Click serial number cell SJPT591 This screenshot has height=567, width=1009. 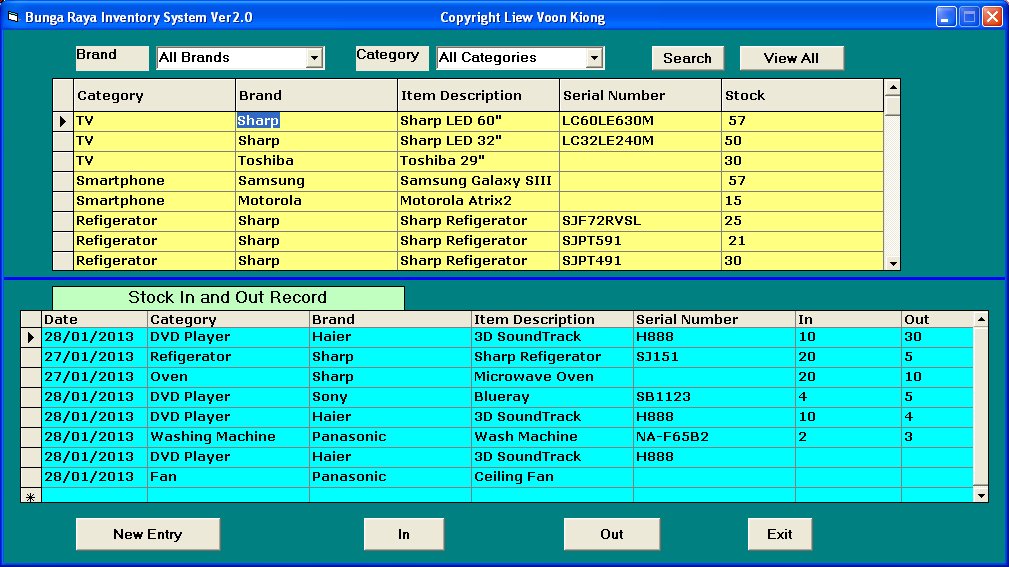[x=640, y=241]
